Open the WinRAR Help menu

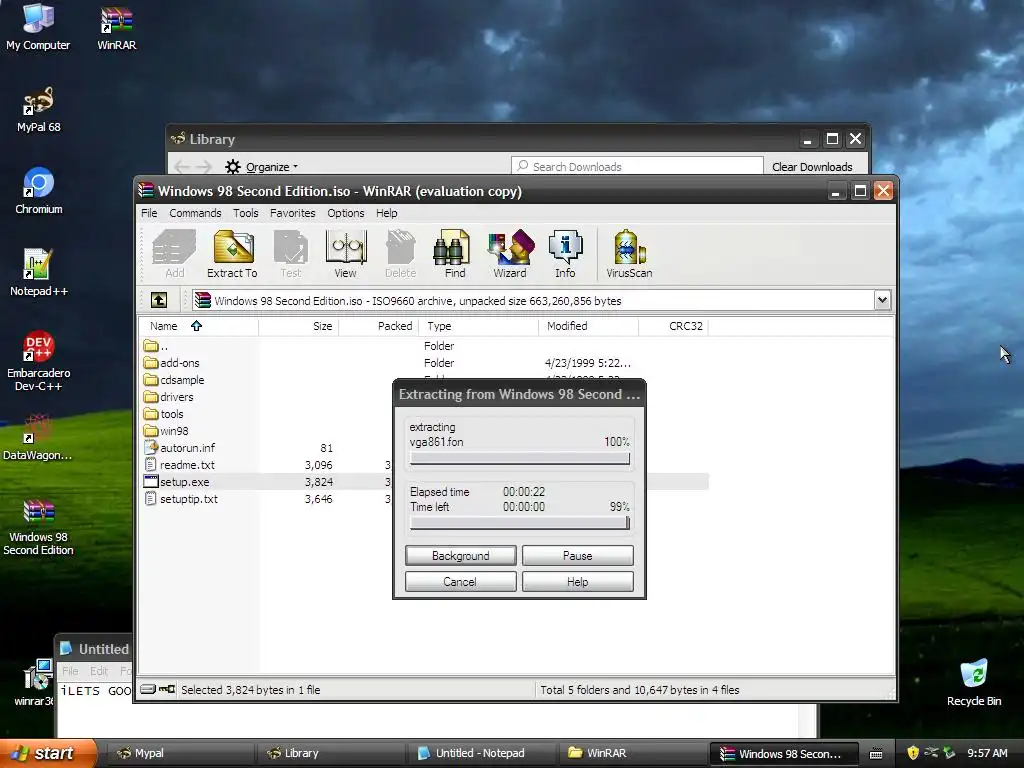pyautogui.click(x=387, y=213)
